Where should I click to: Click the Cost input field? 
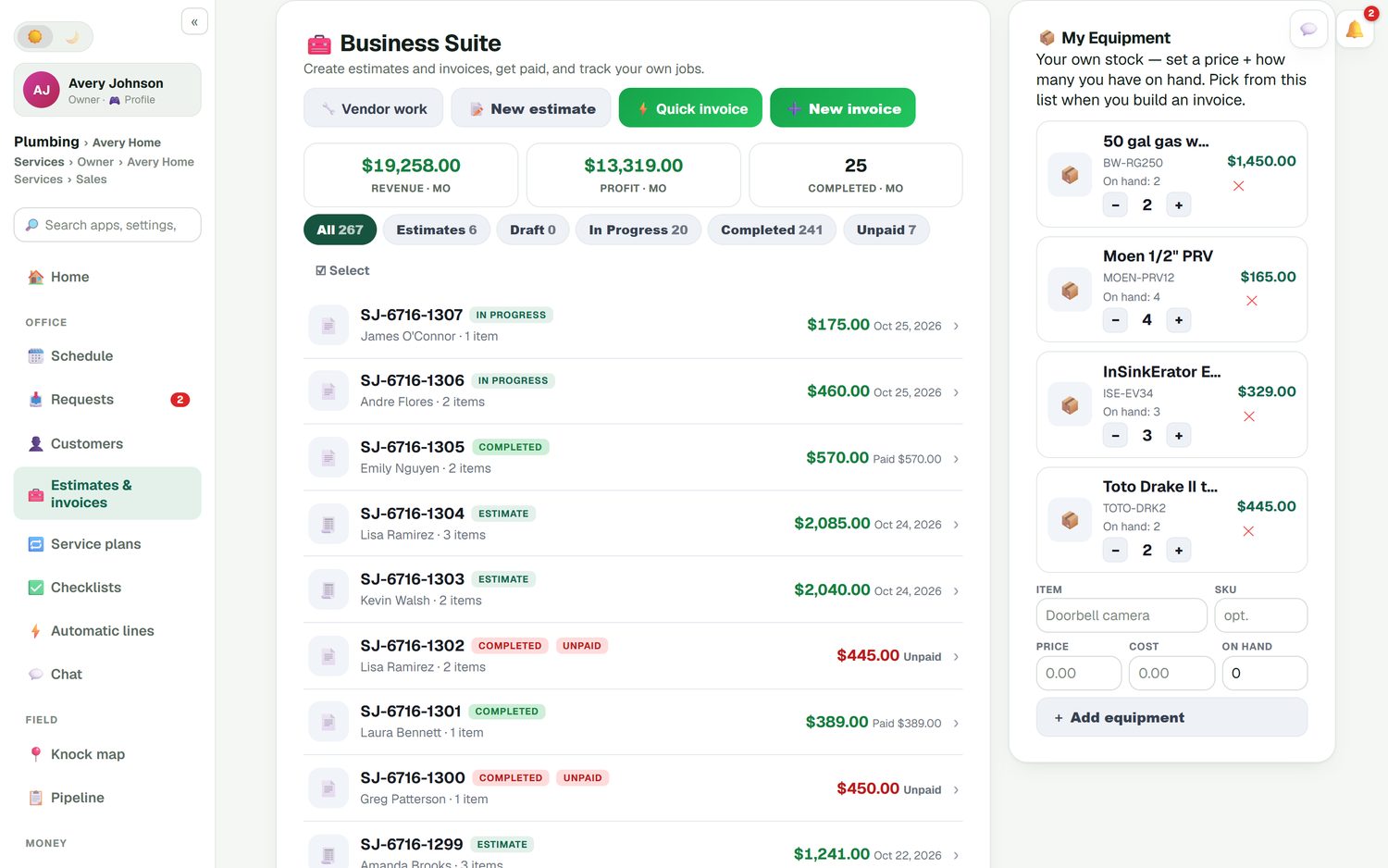click(1171, 673)
